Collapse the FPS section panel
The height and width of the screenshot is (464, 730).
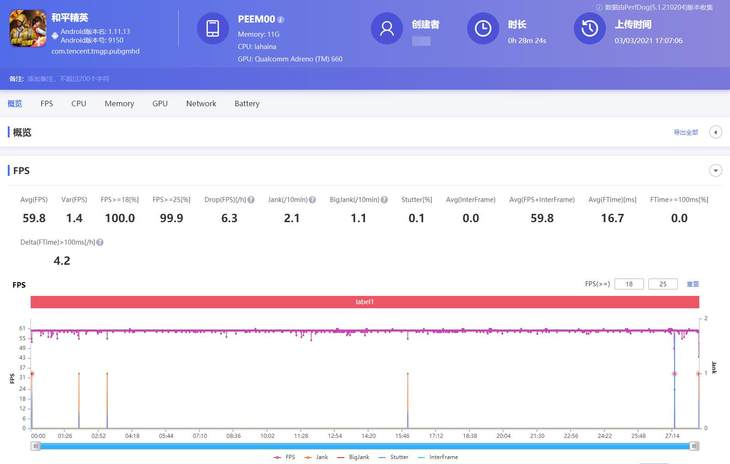[x=715, y=171]
